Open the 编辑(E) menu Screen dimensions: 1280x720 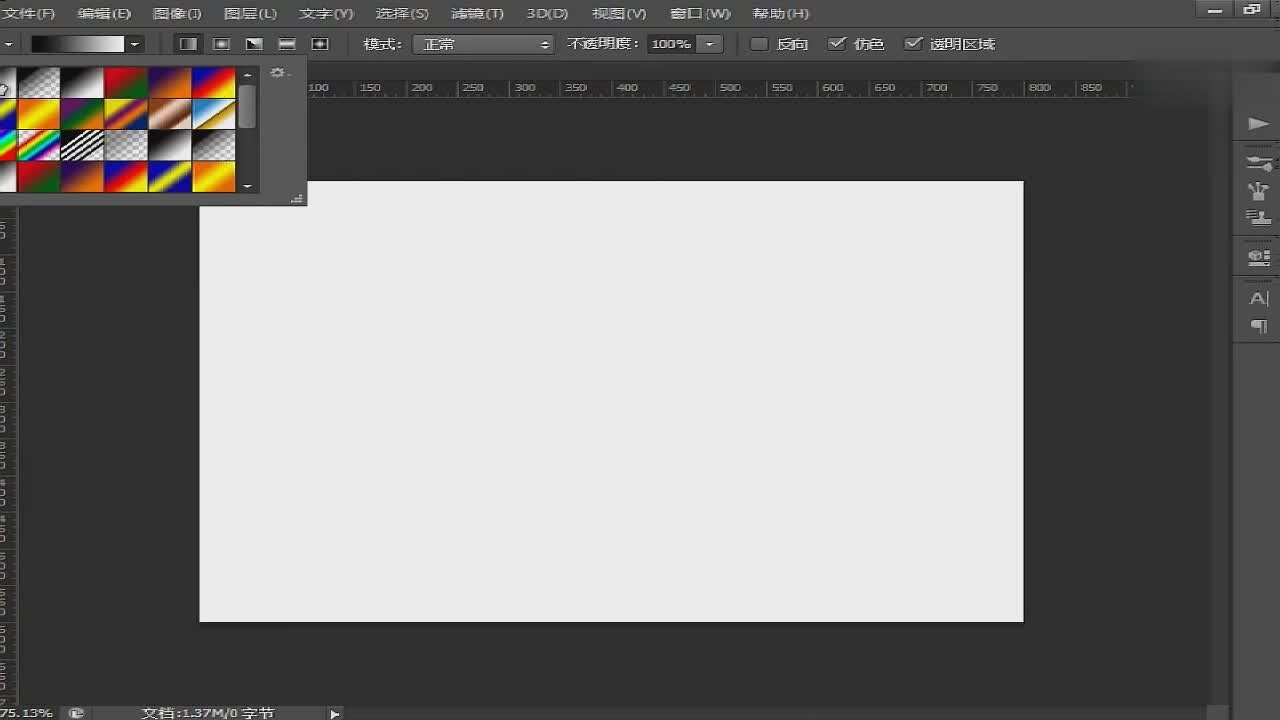click(104, 14)
